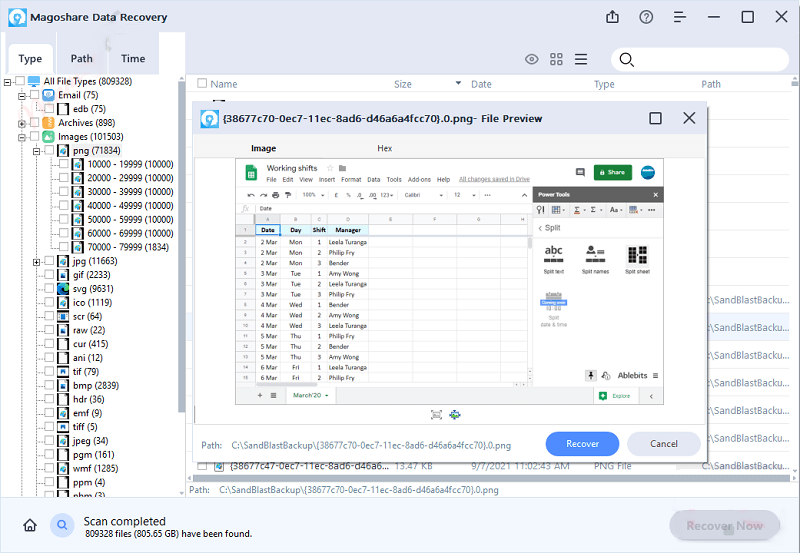Click the scr file type icon
This screenshot has height=553, width=800.
tap(63, 316)
